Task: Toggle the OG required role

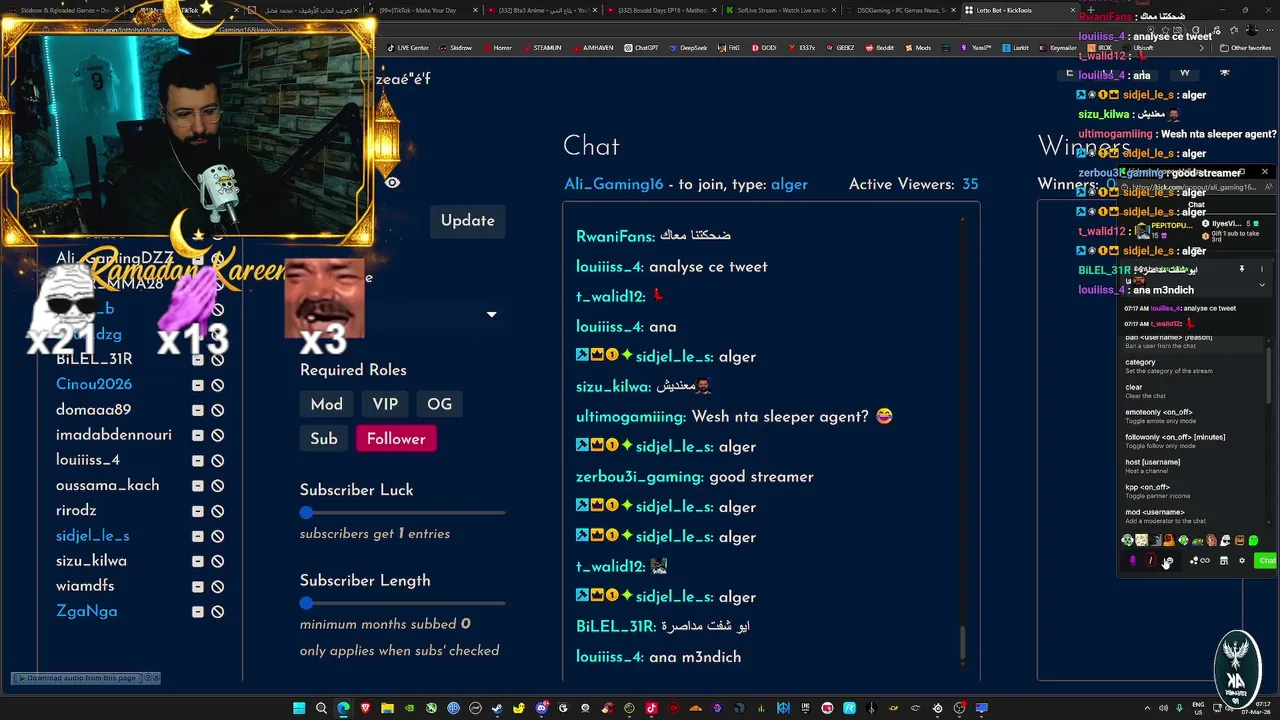Action: coord(439,405)
